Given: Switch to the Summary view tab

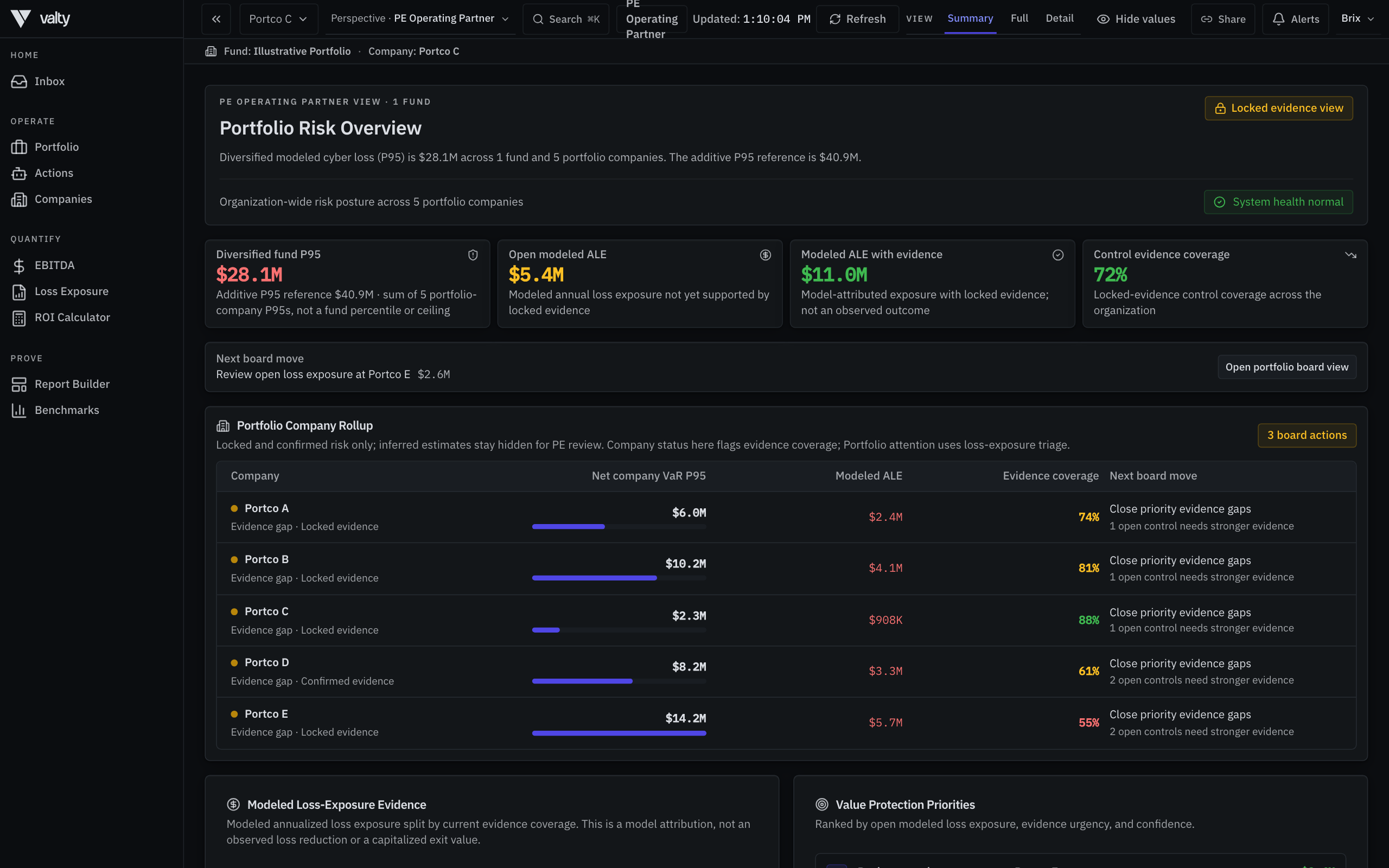Looking at the screenshot, I should point(970,18).
